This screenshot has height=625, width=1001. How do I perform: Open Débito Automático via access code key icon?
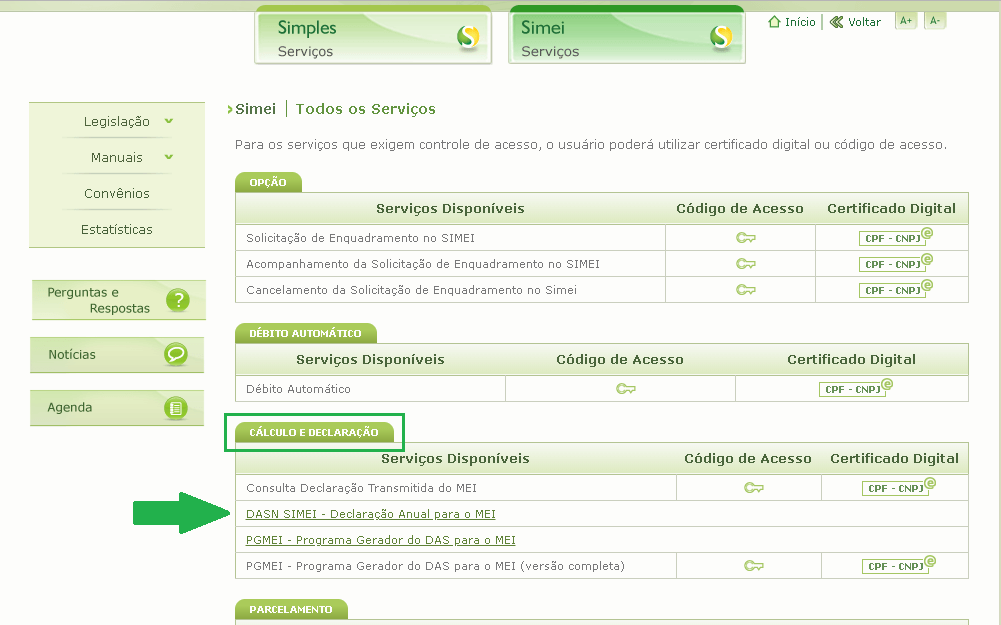click(x=626, y=389)
